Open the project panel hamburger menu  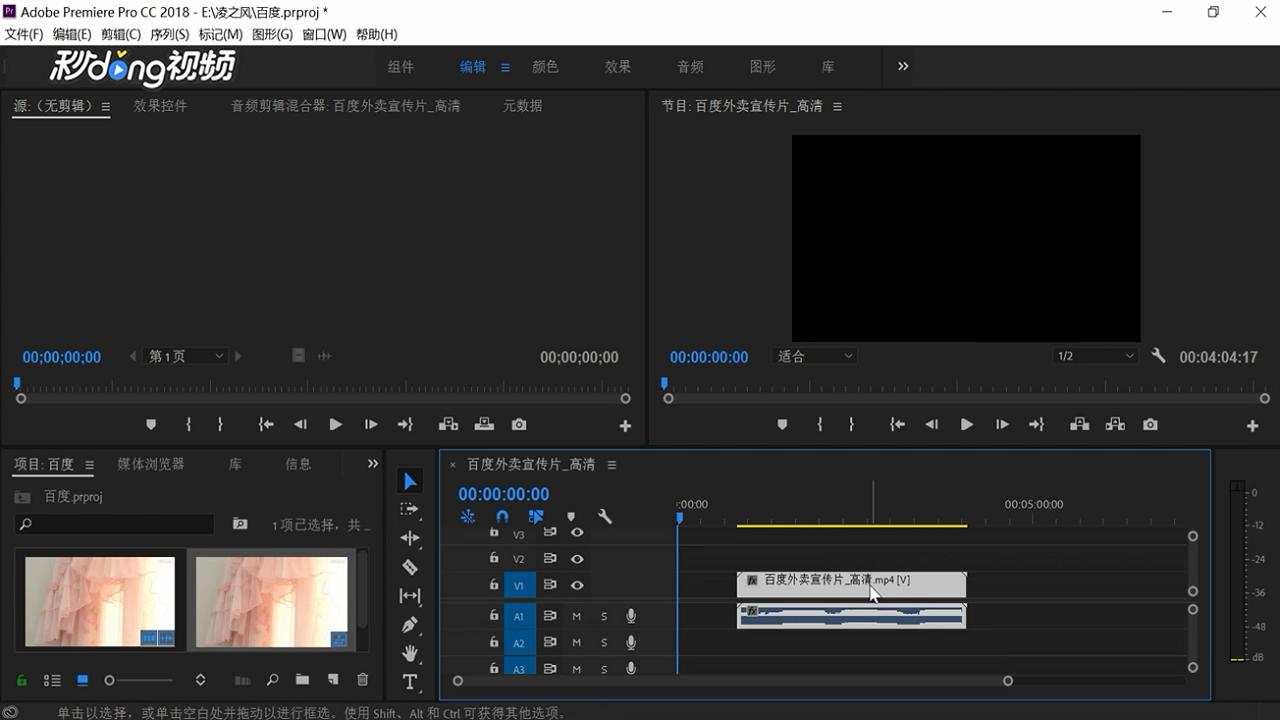pos(89,465)
